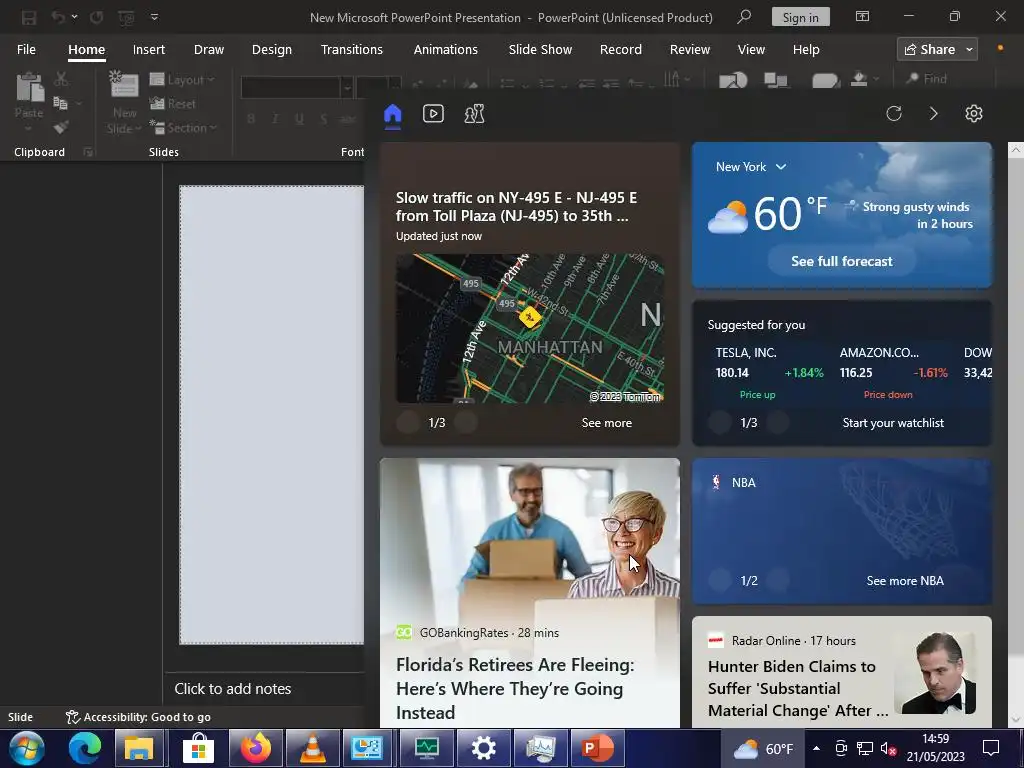Screen dimensions: 1024x768
Task: Click the Find button in ribbon
Action: coord(927,79)
